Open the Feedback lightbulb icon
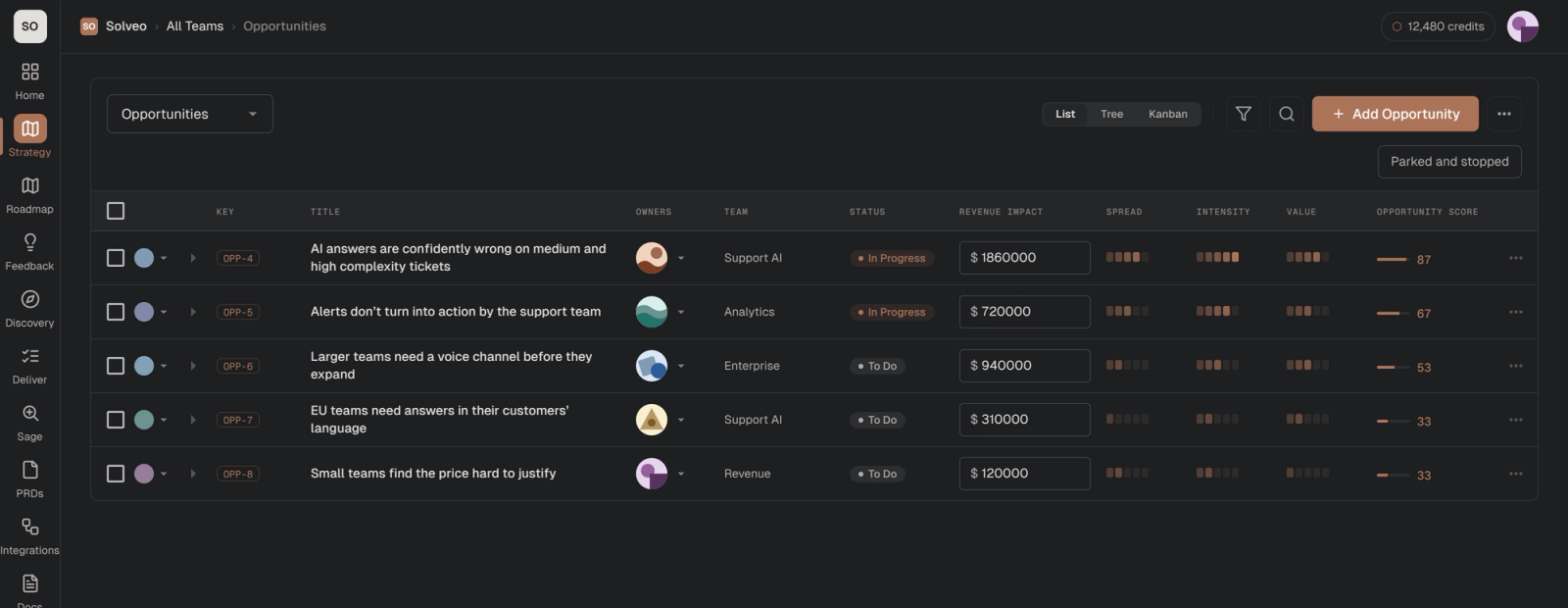The width and height of the screenshot is (1568, 608). click(30, 242)
